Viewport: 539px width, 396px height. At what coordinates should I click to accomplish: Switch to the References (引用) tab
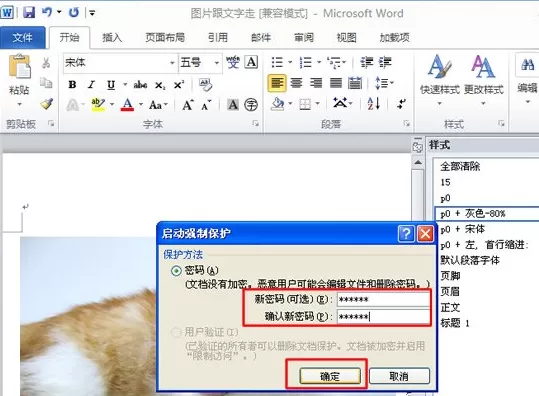218,37
